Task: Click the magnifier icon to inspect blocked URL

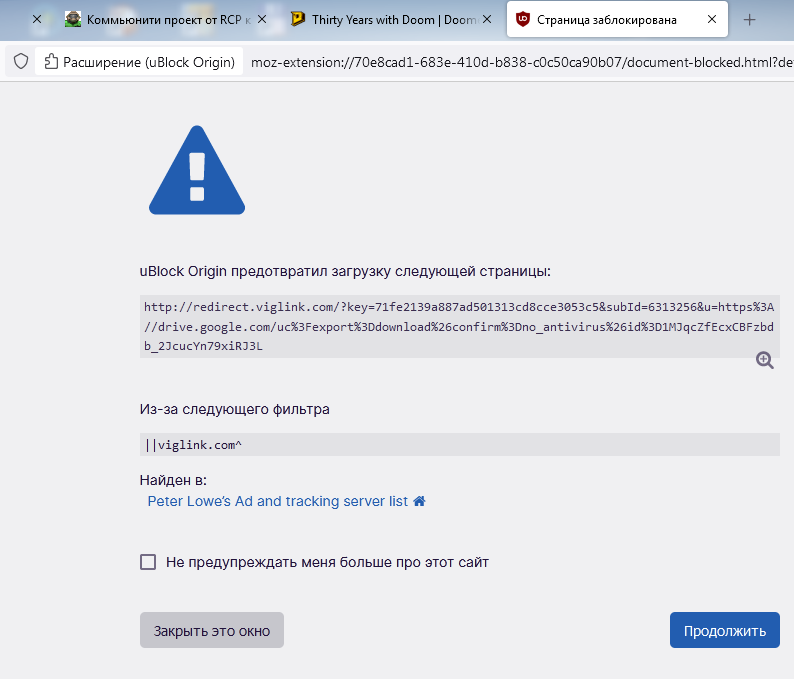Action: click(x=765, y=361)
